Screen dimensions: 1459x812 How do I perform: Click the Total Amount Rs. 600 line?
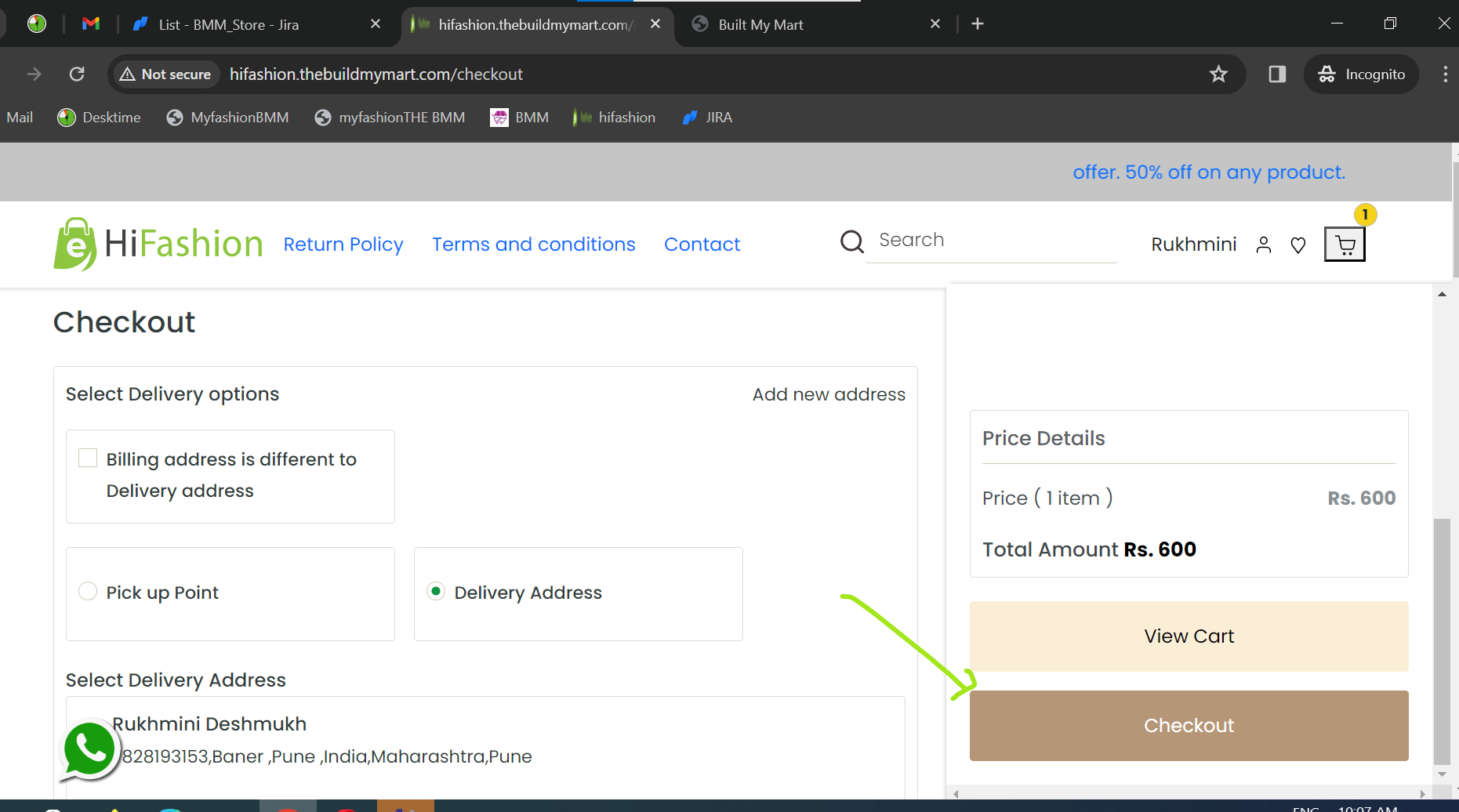tap(1089, 549)
